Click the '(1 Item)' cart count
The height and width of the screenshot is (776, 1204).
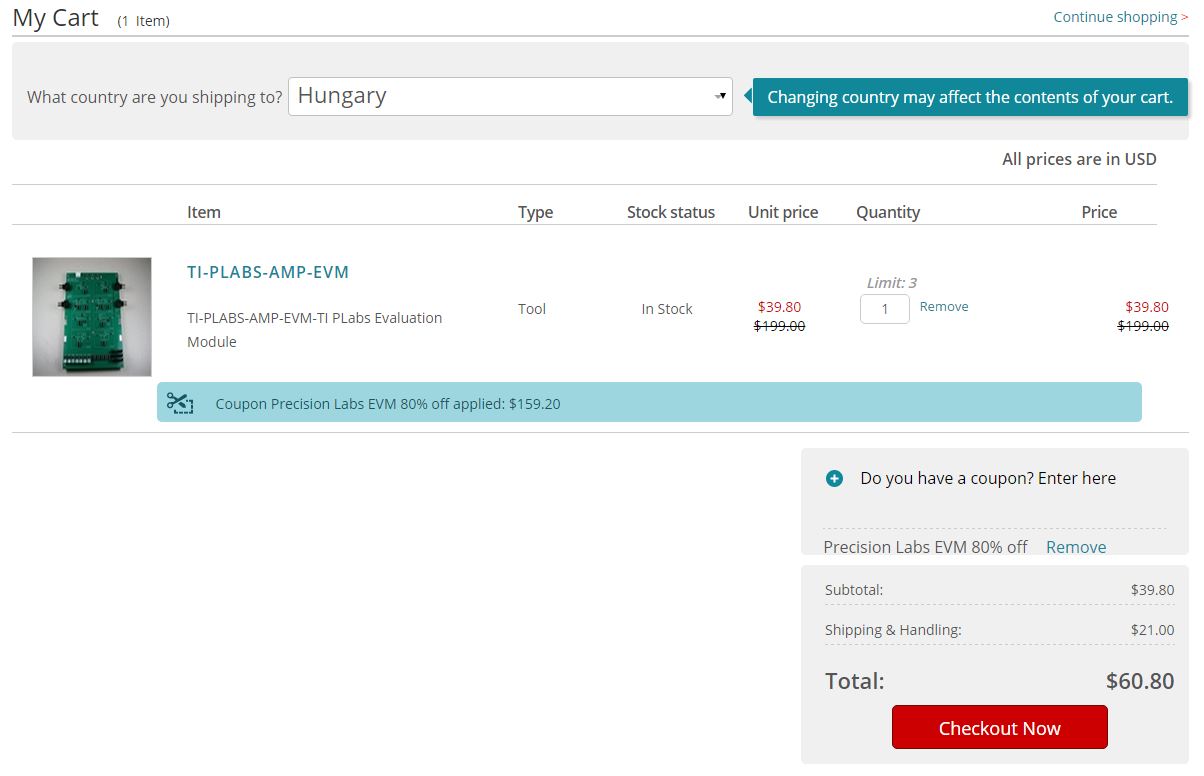click(x=144, y=21)
